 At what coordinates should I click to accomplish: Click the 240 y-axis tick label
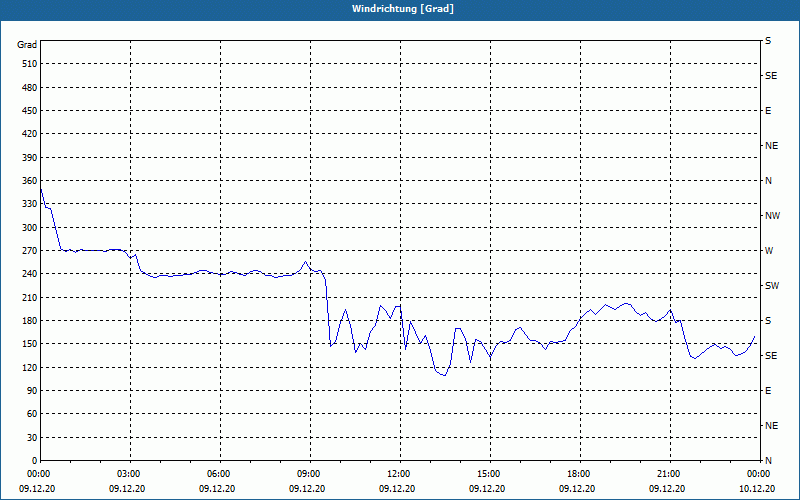[x=30, y=274]
